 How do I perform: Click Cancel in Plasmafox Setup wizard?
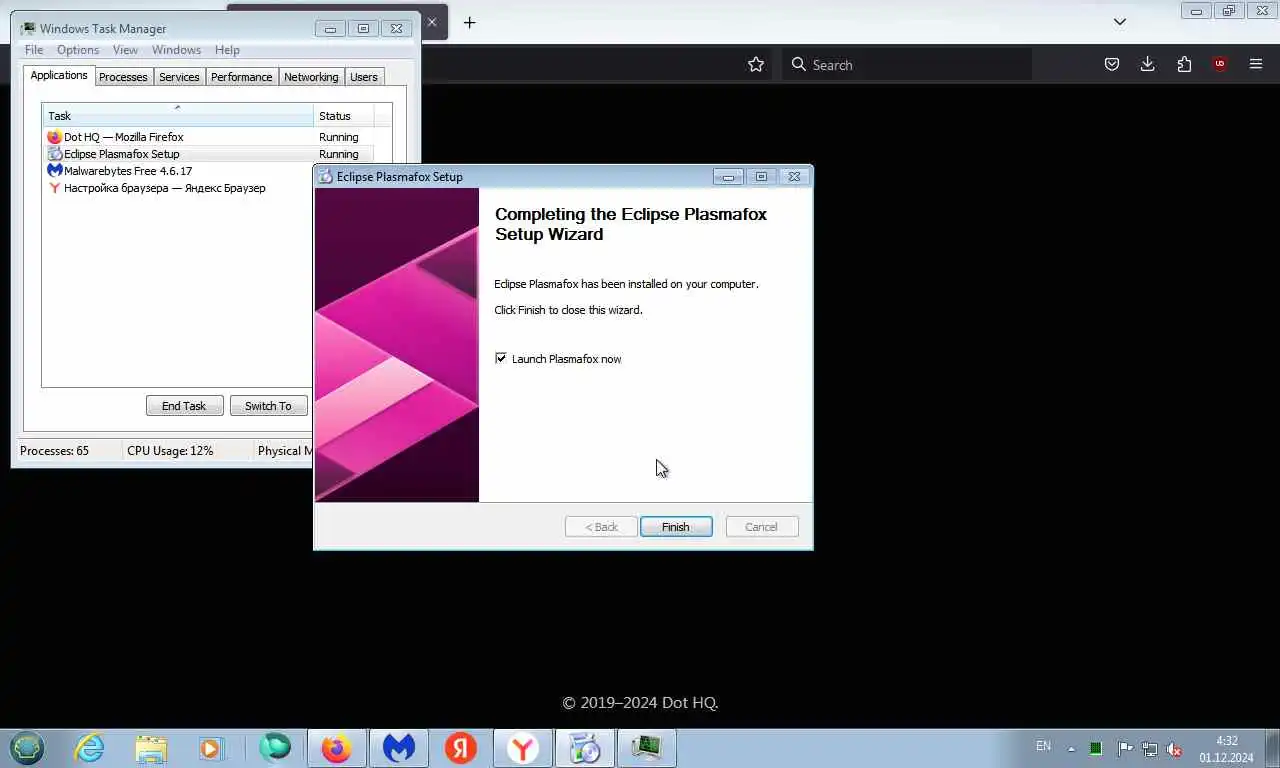761,527
